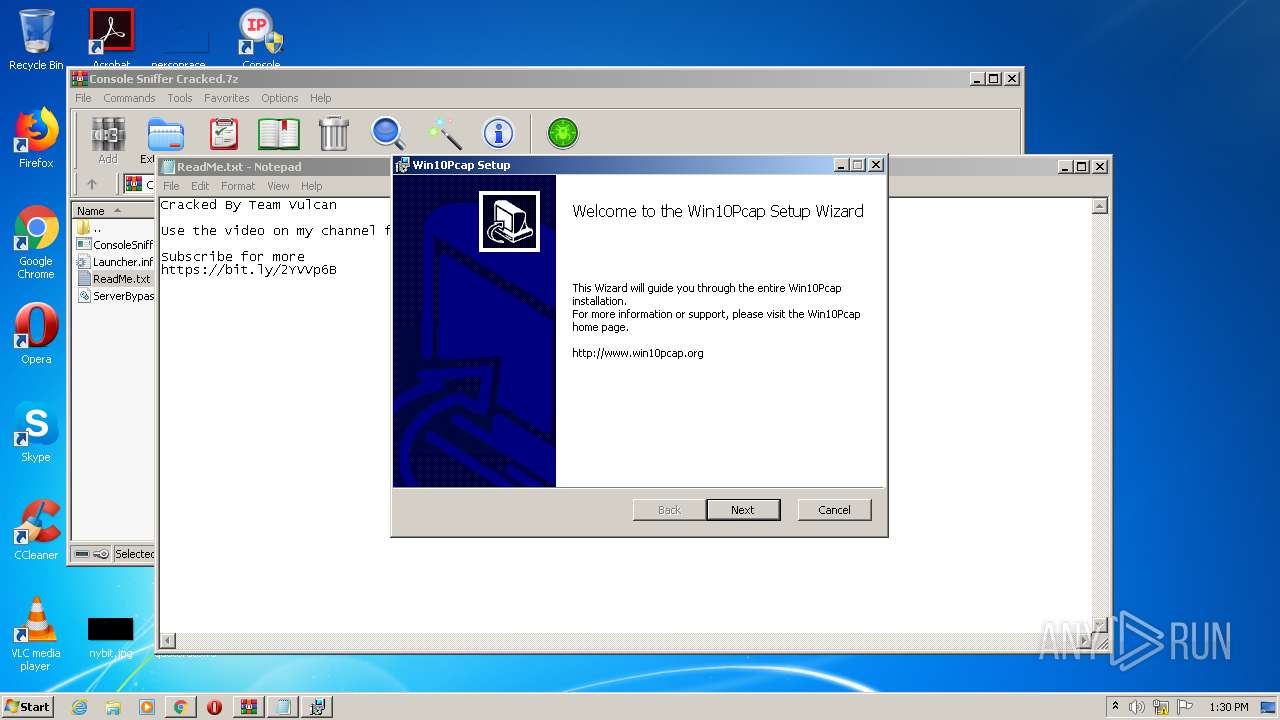Click the View book icon in WinRAR
The height and width of the screenshot is (720, 1280).
(279, 134)
